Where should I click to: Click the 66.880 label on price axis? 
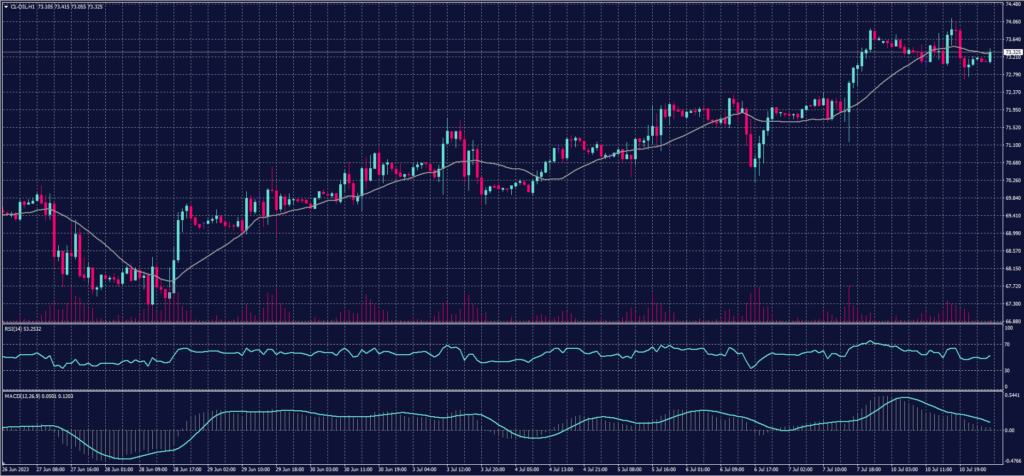[1010, 321]
